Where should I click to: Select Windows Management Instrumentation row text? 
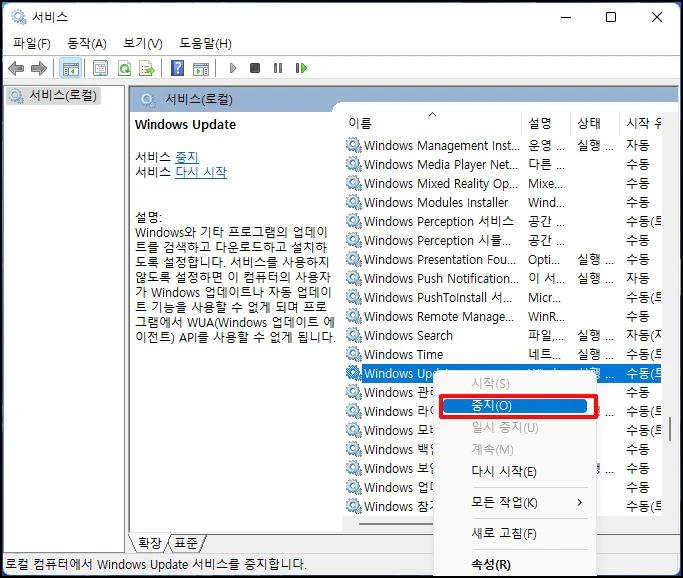[x=442, y=145]
